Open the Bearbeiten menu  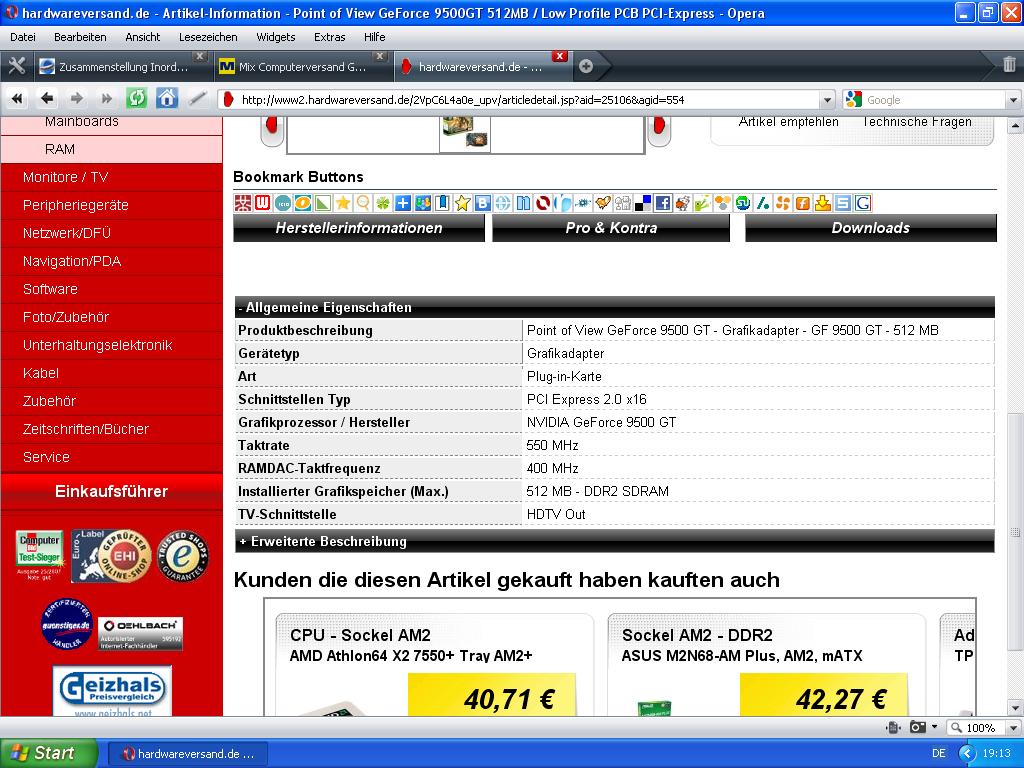click(80, 37)
